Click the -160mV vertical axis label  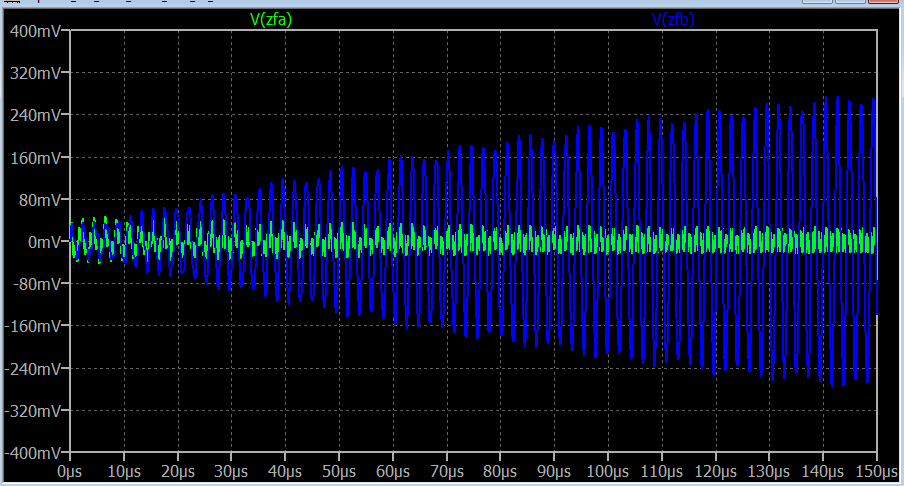tap(35, 325)
